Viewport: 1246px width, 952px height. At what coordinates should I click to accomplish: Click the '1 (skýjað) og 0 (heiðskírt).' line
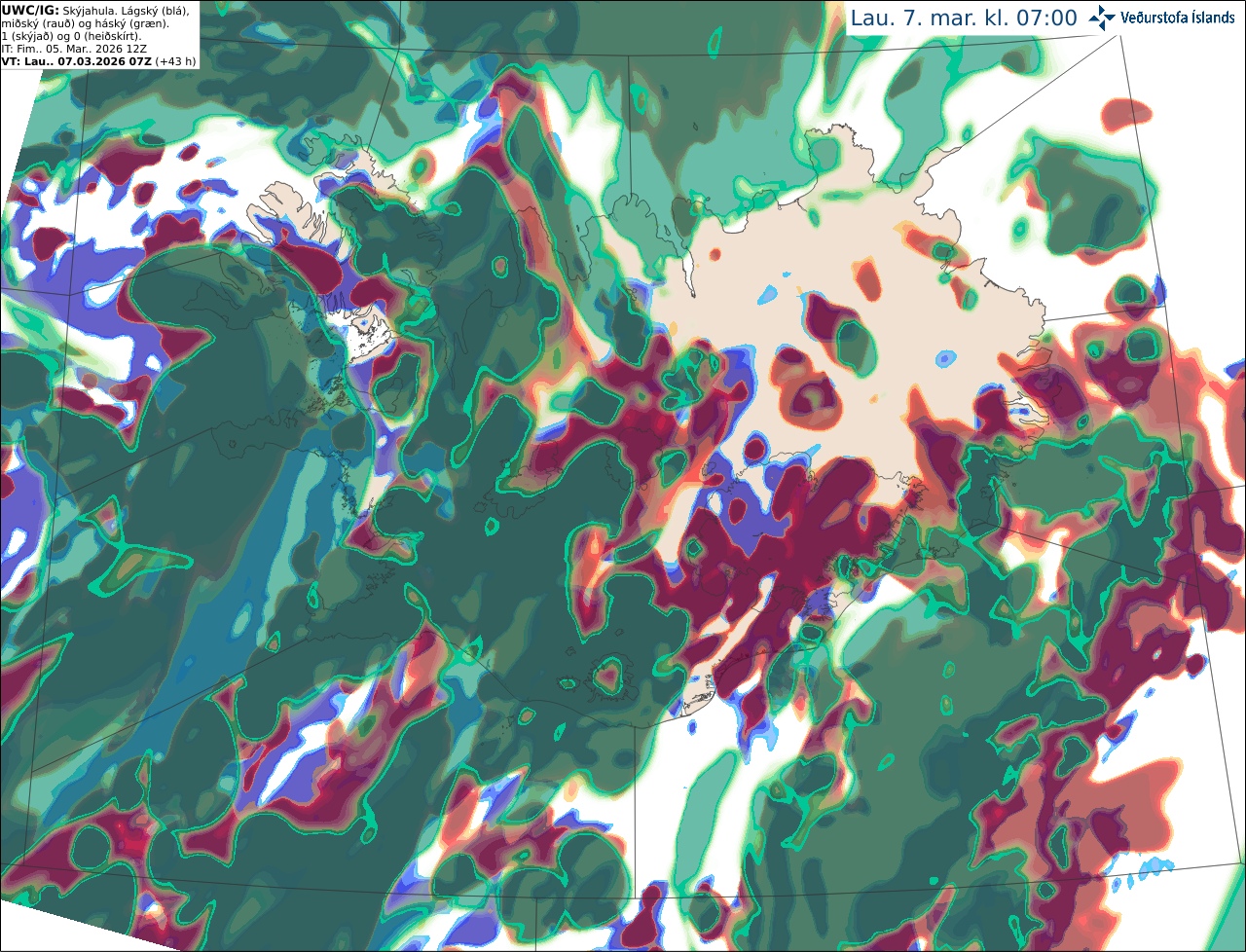71,36
